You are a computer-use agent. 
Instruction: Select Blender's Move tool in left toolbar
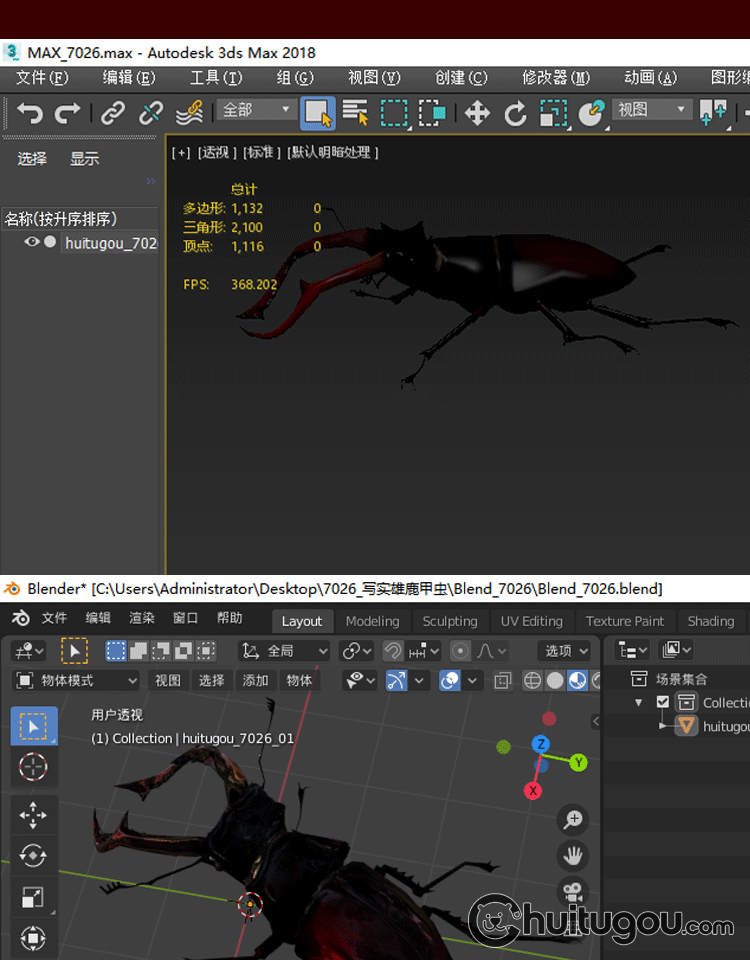[x=33, y=815]
